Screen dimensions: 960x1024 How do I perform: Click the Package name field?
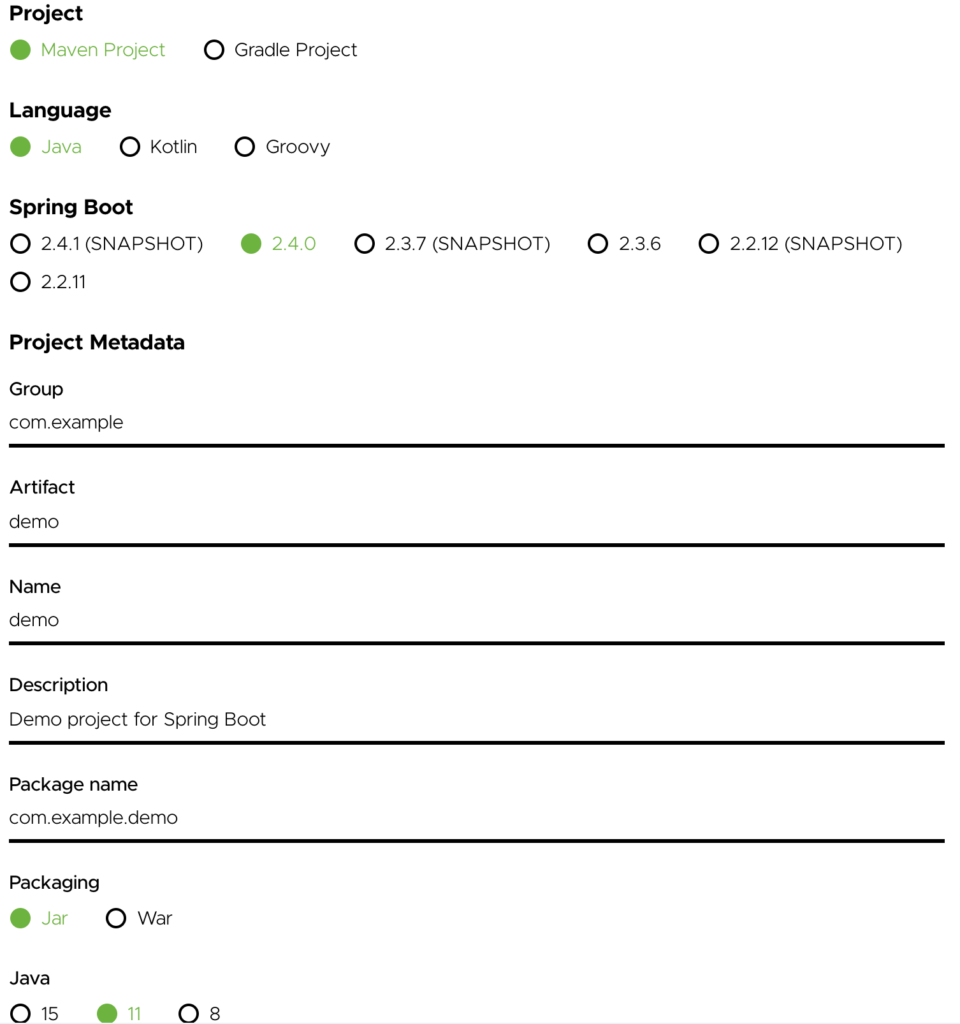(476, 818)
